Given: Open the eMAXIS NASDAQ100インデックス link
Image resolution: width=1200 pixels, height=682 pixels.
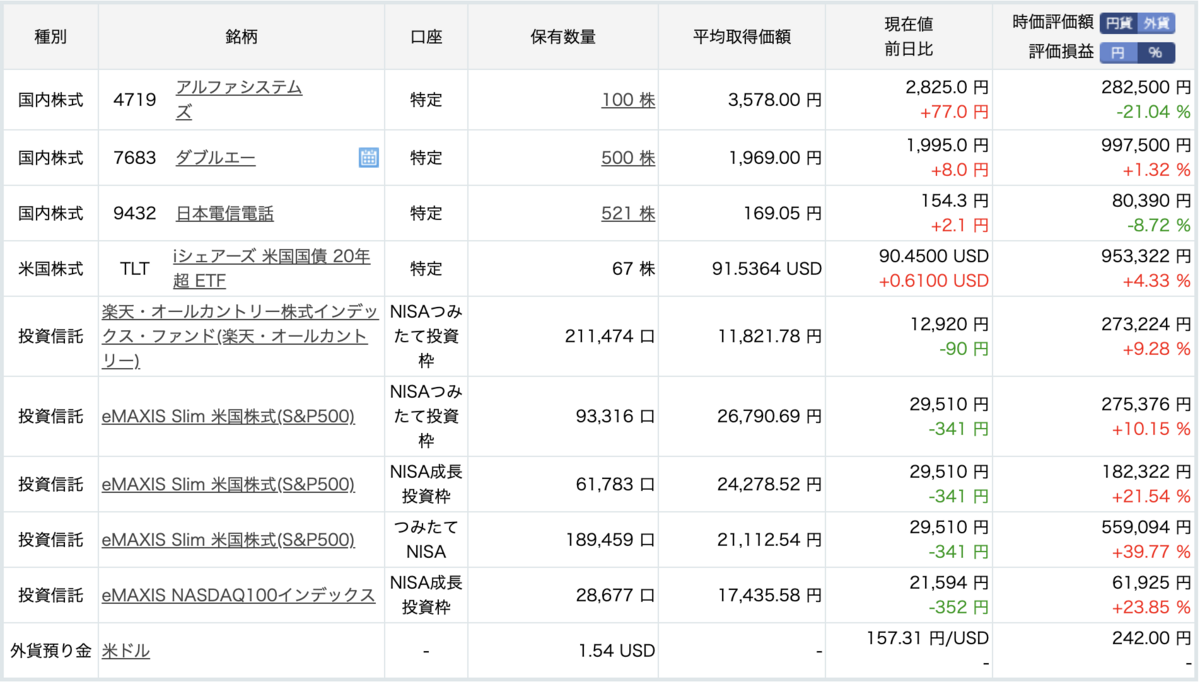Looking at the screenshot, I should pos(238,595).
